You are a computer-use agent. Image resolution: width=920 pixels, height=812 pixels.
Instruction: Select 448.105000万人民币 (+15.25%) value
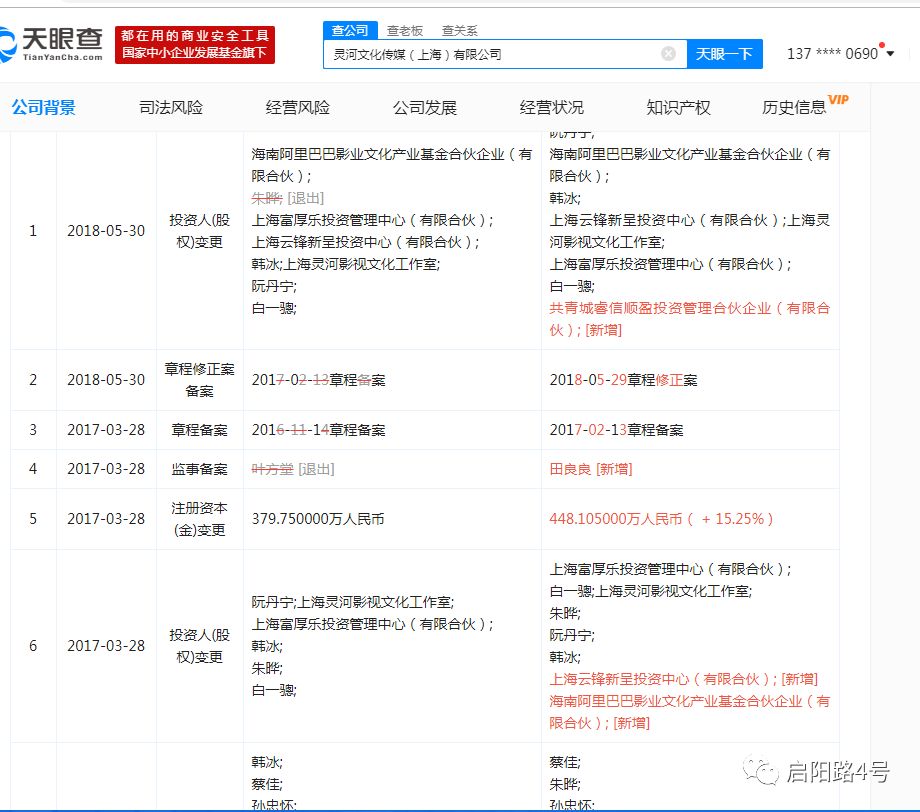coord(661,519)
